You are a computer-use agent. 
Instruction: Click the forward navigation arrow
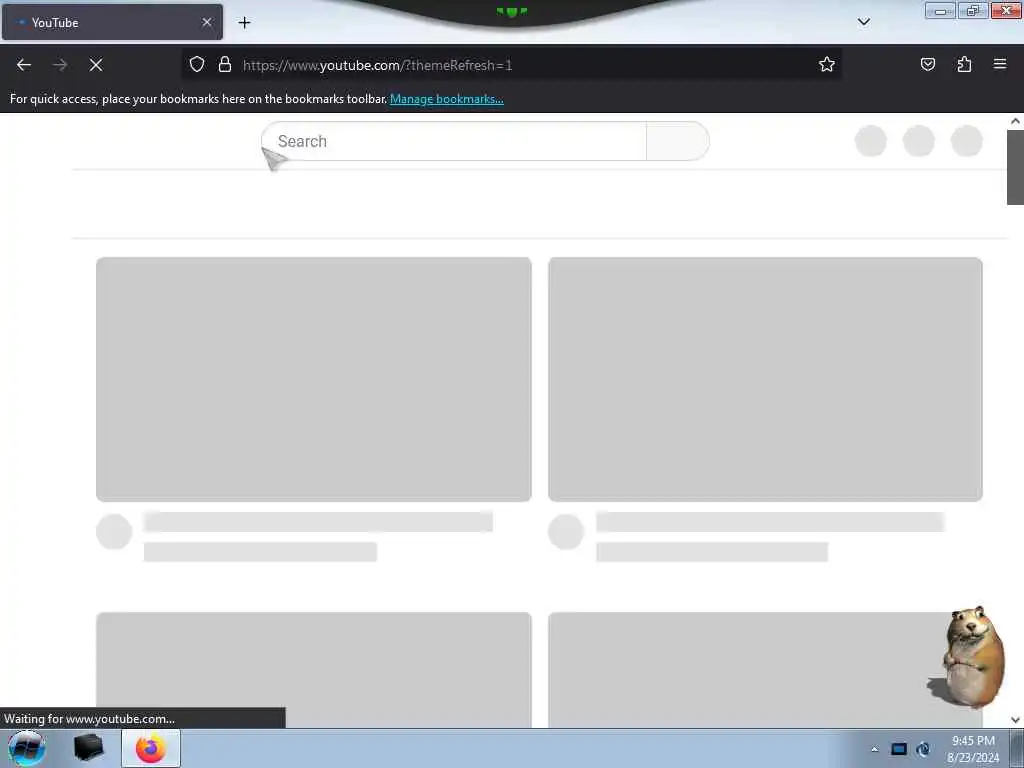pos(60,65)
